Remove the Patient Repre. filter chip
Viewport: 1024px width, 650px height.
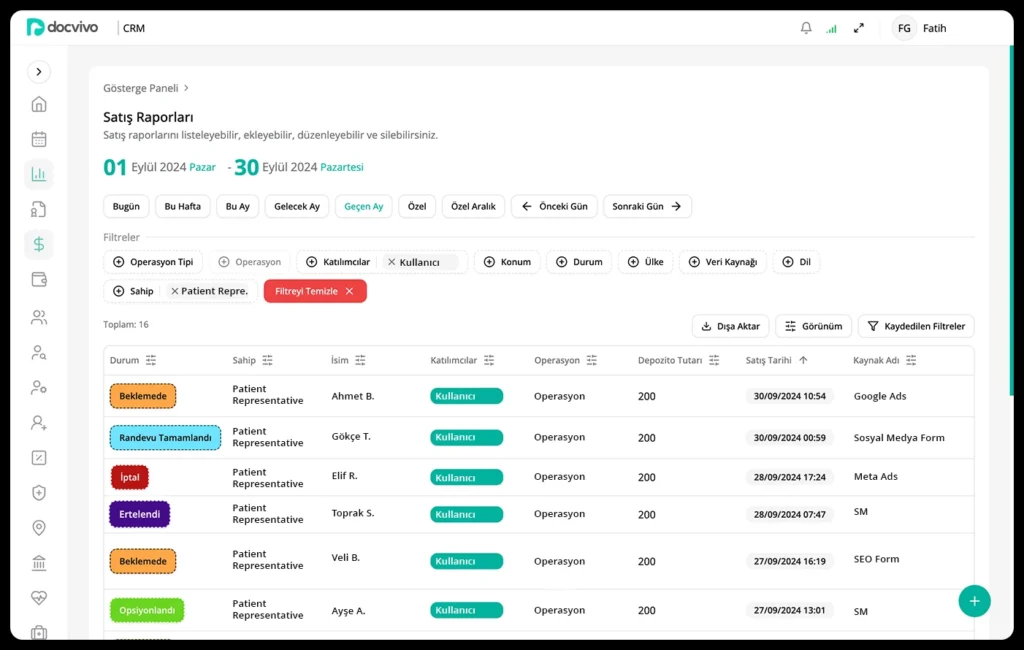tap(175, 291)
